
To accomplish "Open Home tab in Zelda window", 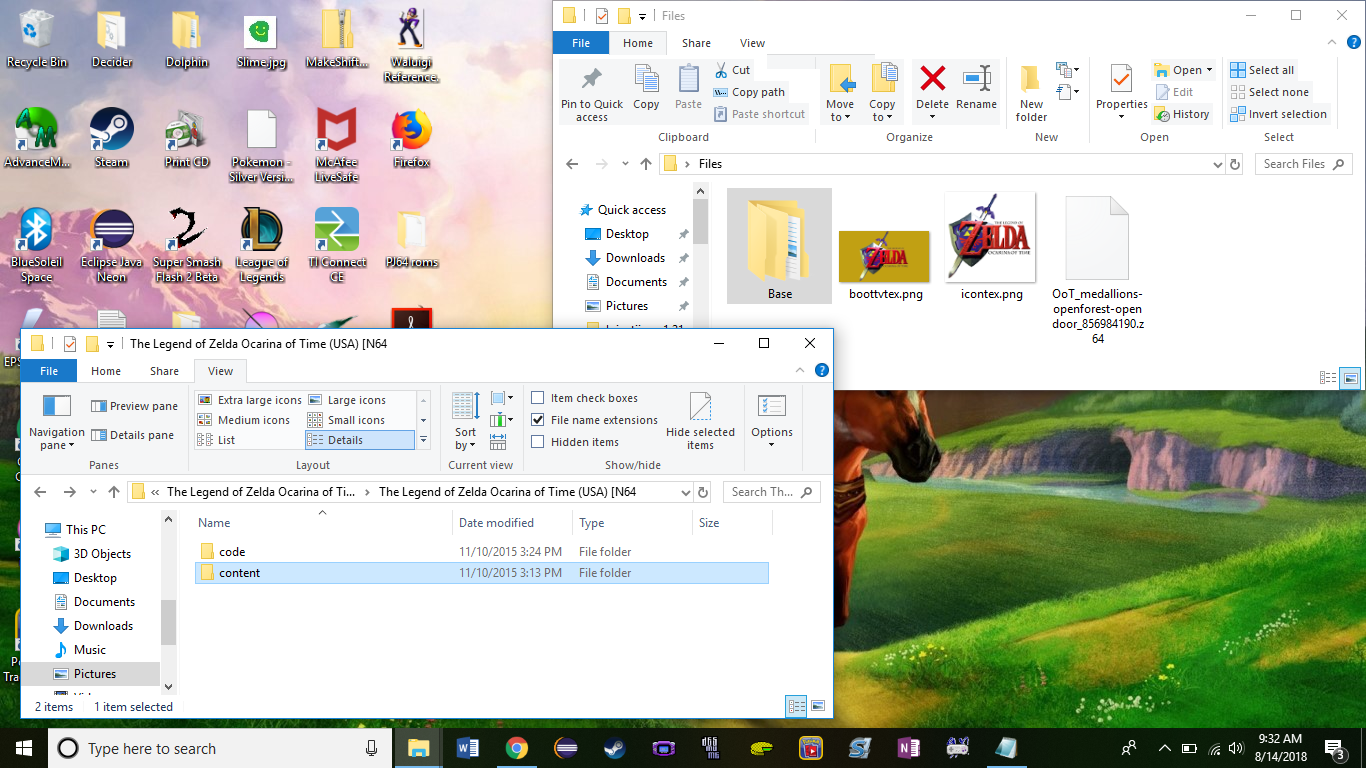I will pos(106,371).
